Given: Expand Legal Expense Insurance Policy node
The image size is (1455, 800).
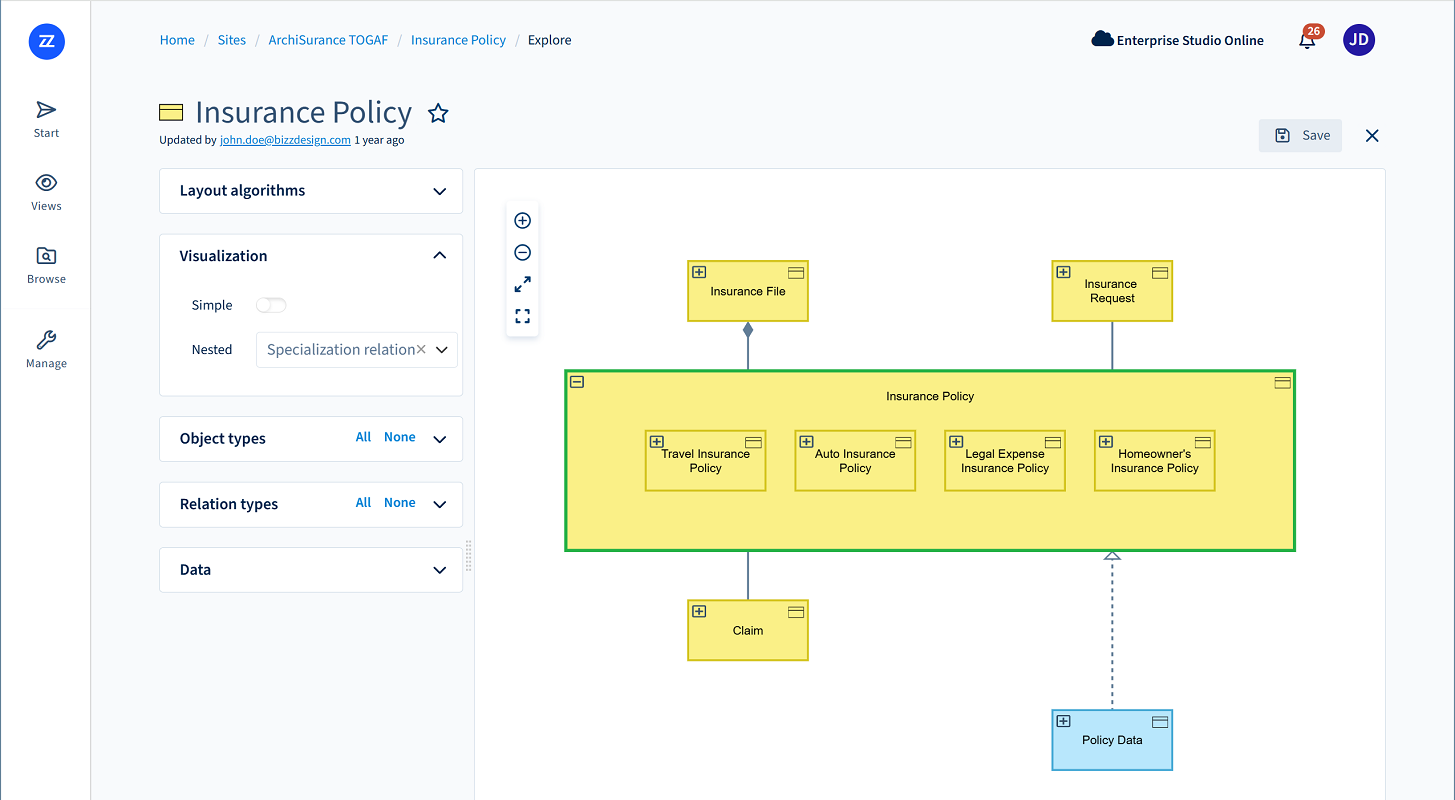Looking at the screenshot, I should click(x=956, y=441).
